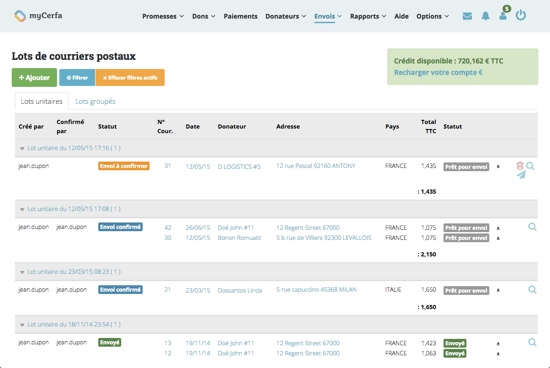
Task: Click the green Ajouter button
Action: coord(34,78)
